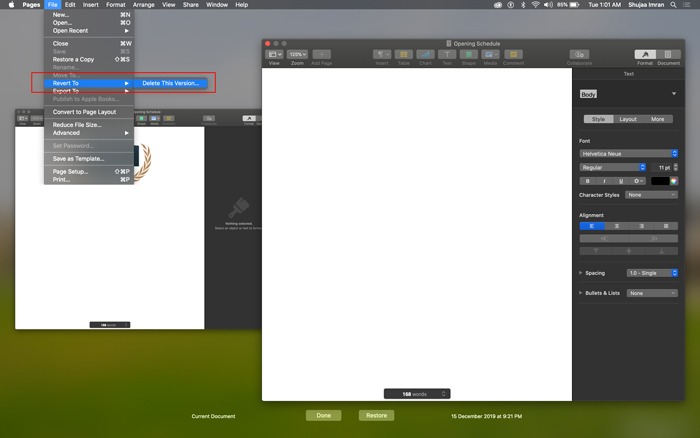Open the Format inspector brush icon
The image size is (700, 438).
coord(643,54)
